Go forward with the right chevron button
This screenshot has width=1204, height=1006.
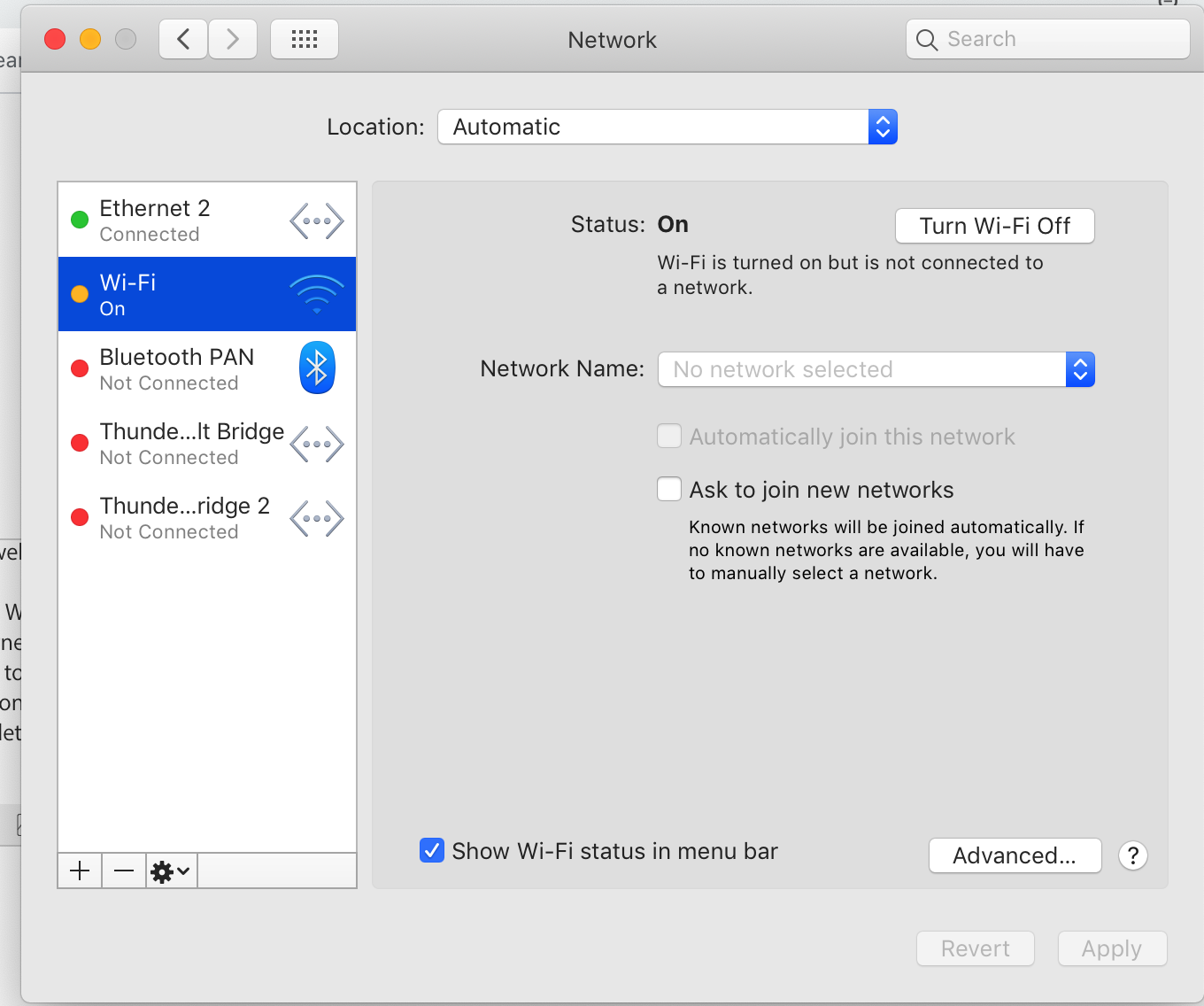[233, 39]
